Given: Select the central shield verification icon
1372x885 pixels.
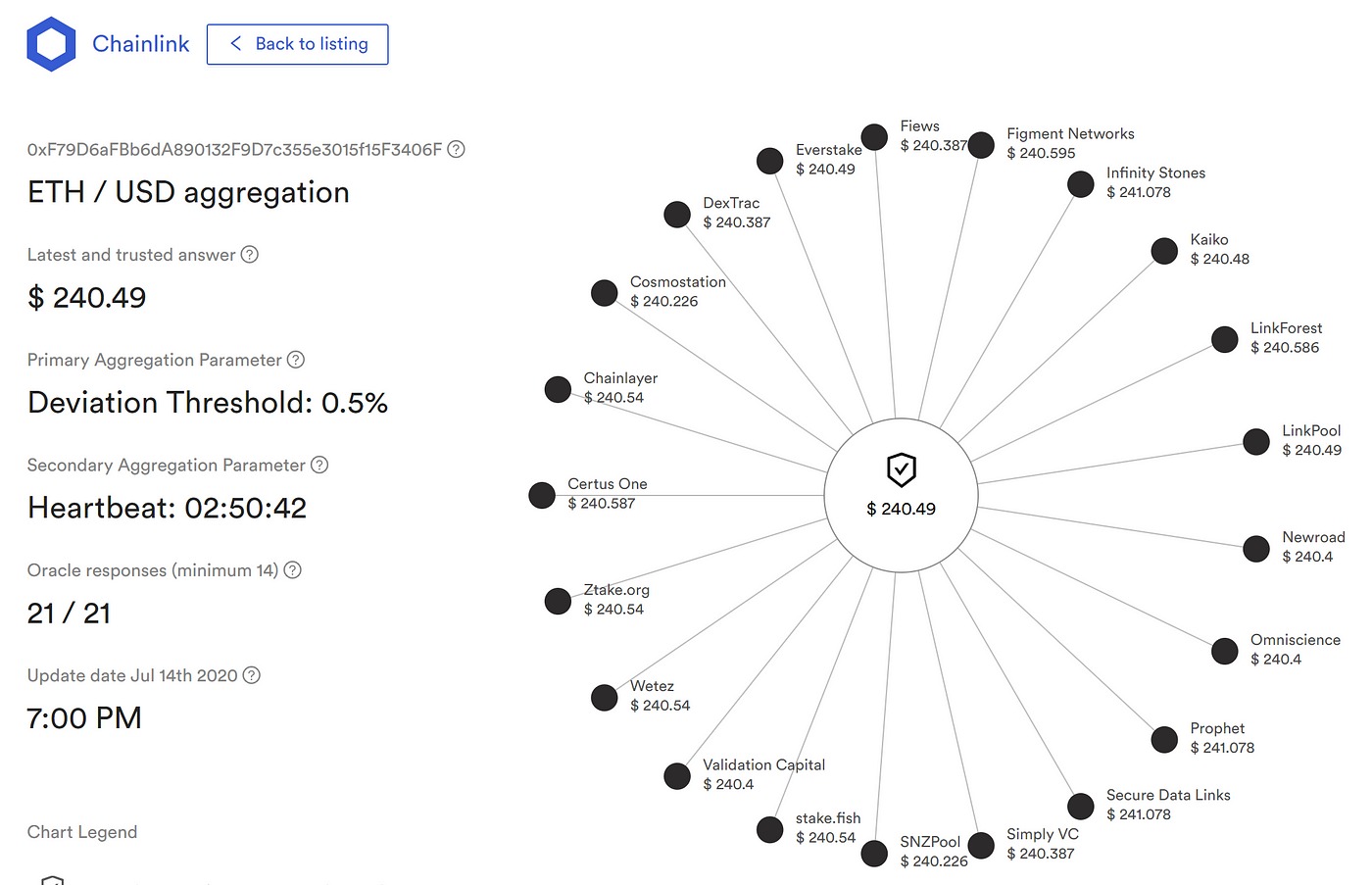Looking at the screenshot, I should tap(901, 470).
